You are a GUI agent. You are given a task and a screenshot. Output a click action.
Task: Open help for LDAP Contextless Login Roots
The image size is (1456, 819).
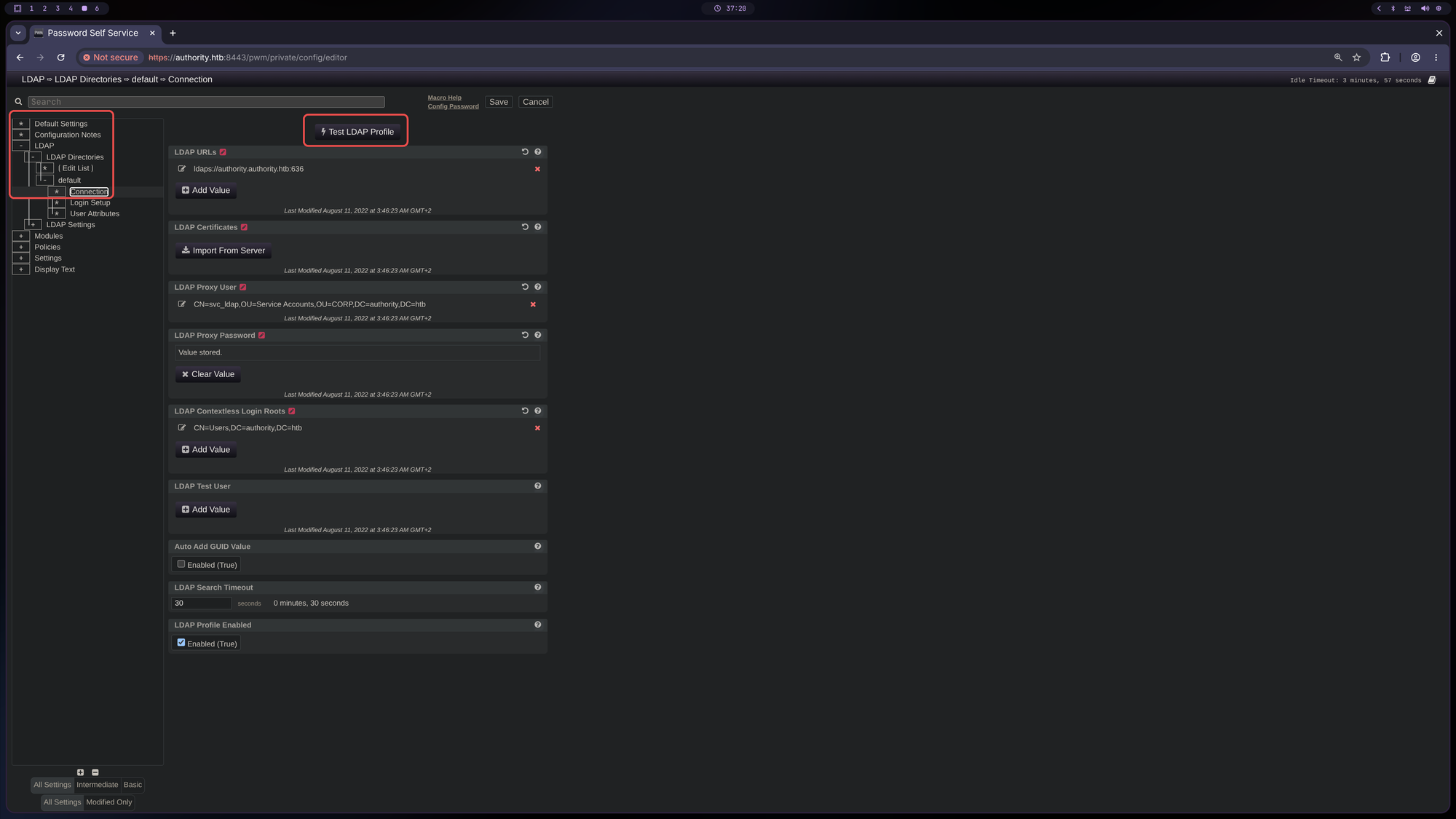click(x=538, y=411)
